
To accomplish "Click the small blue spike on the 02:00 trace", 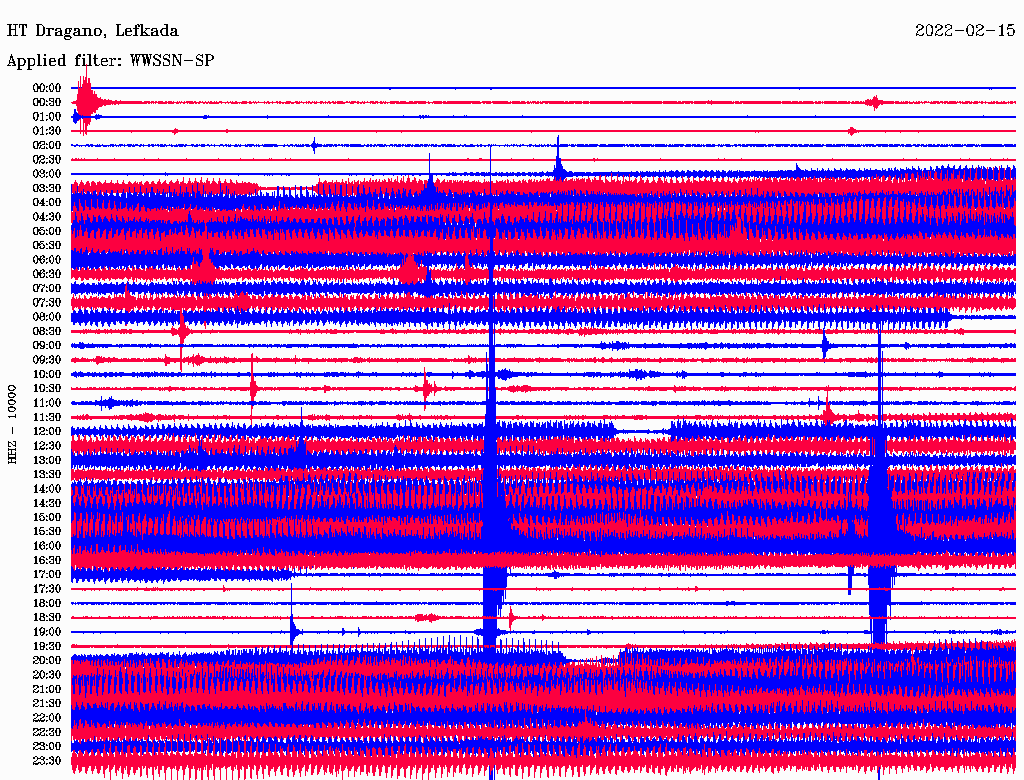I will pos(314,145).
